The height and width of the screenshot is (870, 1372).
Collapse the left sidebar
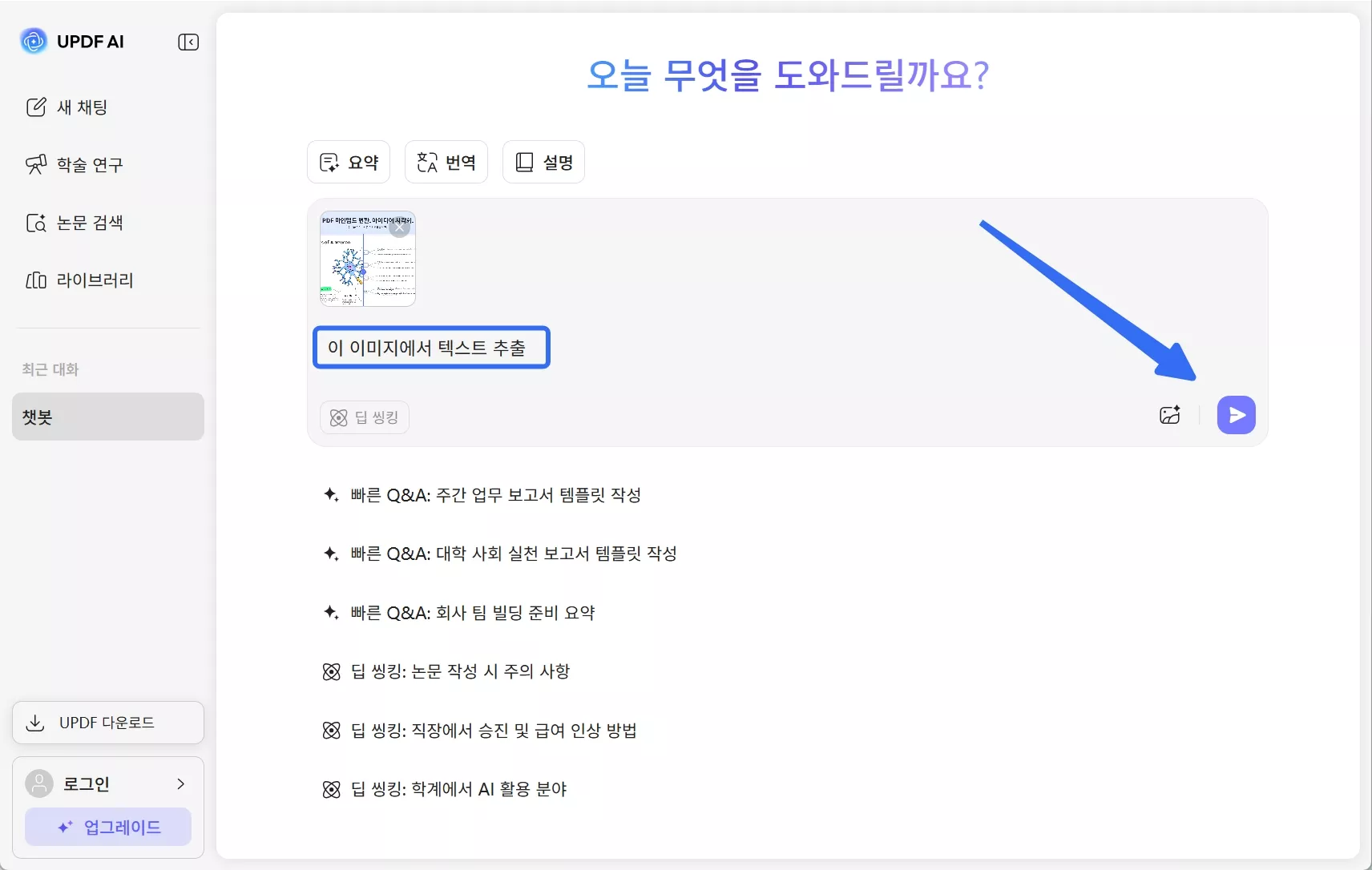[x=188, y=42]
